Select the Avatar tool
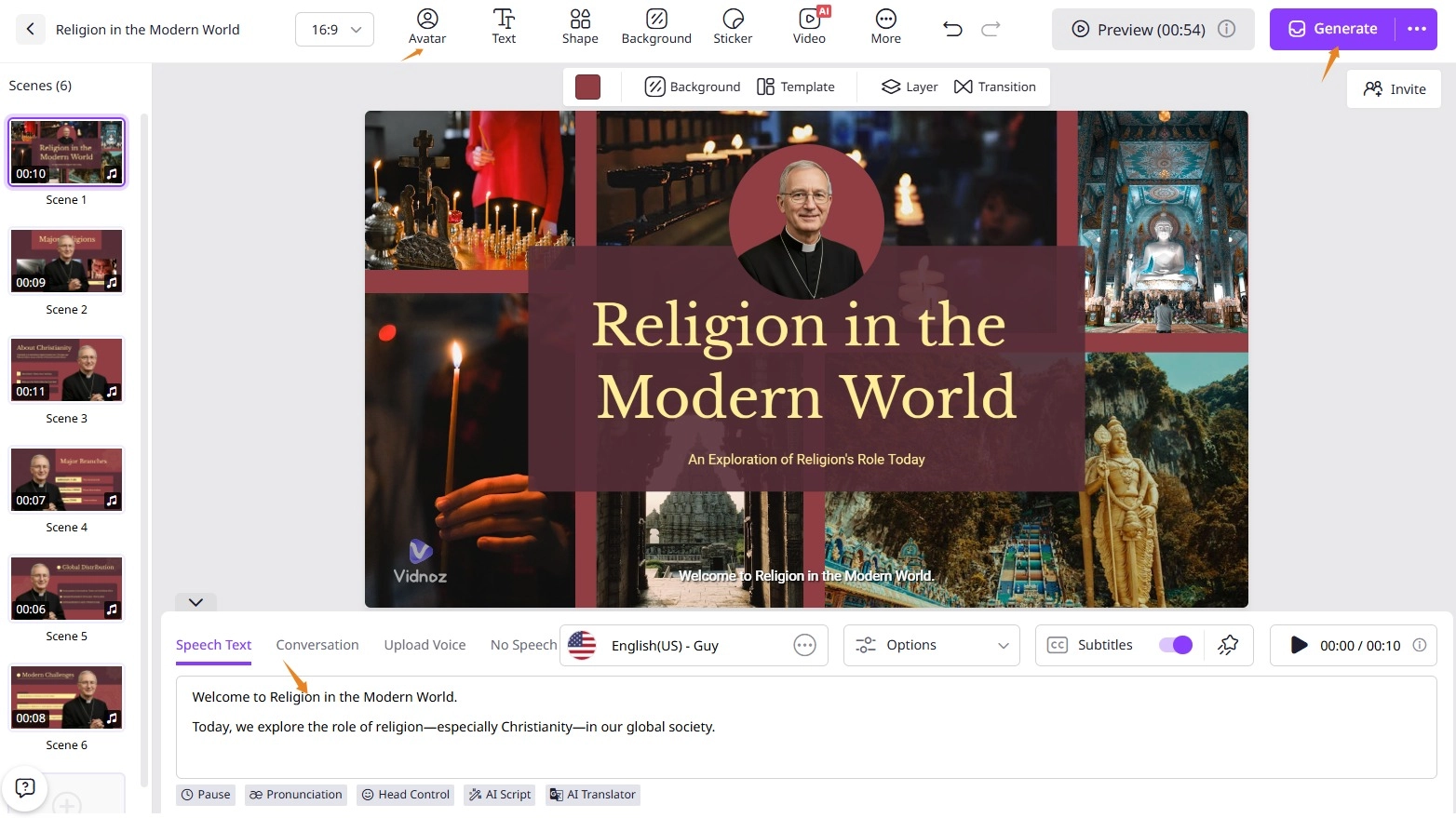Viewport: 1456px width, 818px height. click(427, 26)
